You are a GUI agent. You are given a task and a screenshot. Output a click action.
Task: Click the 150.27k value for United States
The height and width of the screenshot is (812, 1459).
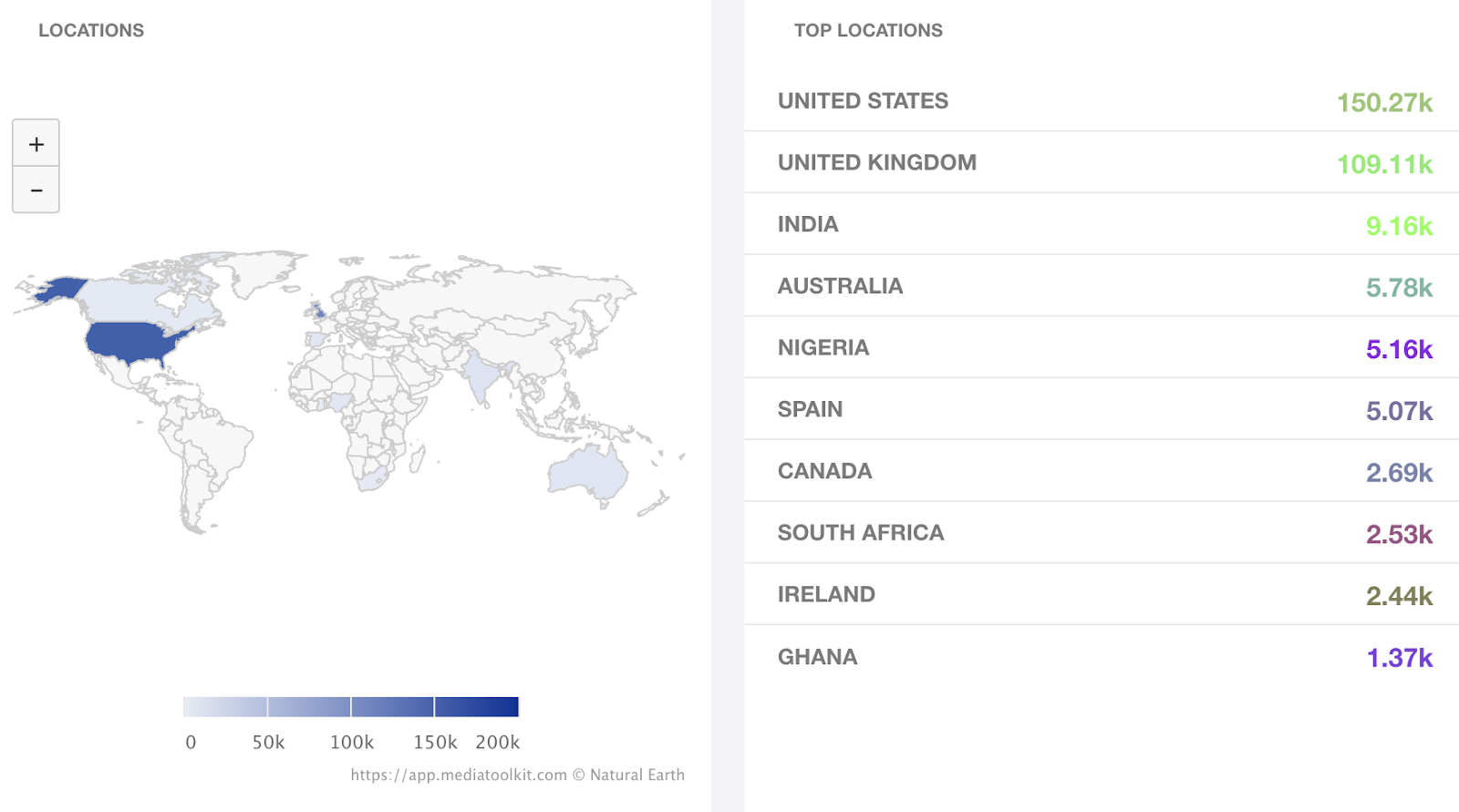pos(1383,102)
